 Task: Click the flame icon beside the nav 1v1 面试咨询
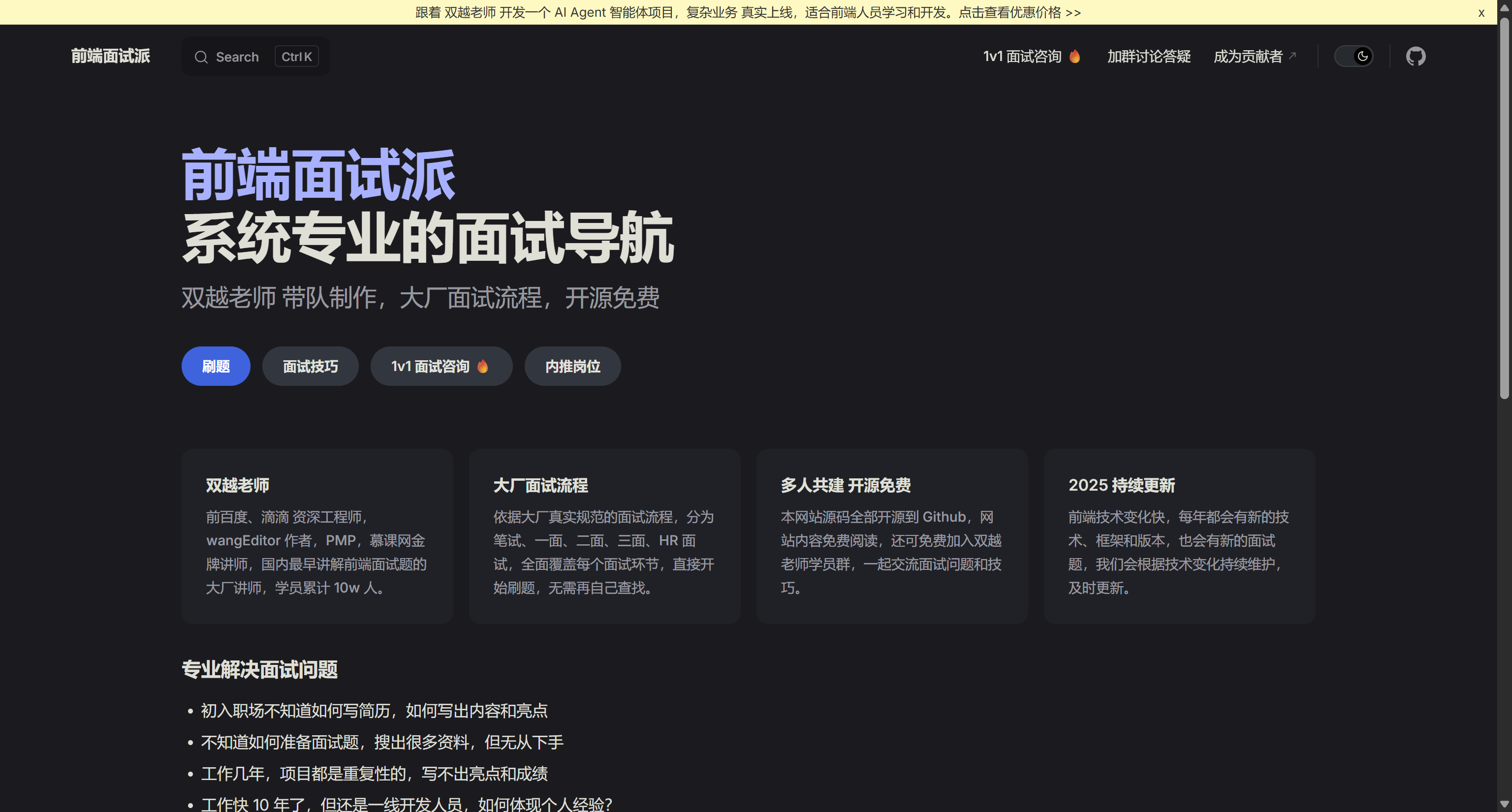[x=1075, y=56]
